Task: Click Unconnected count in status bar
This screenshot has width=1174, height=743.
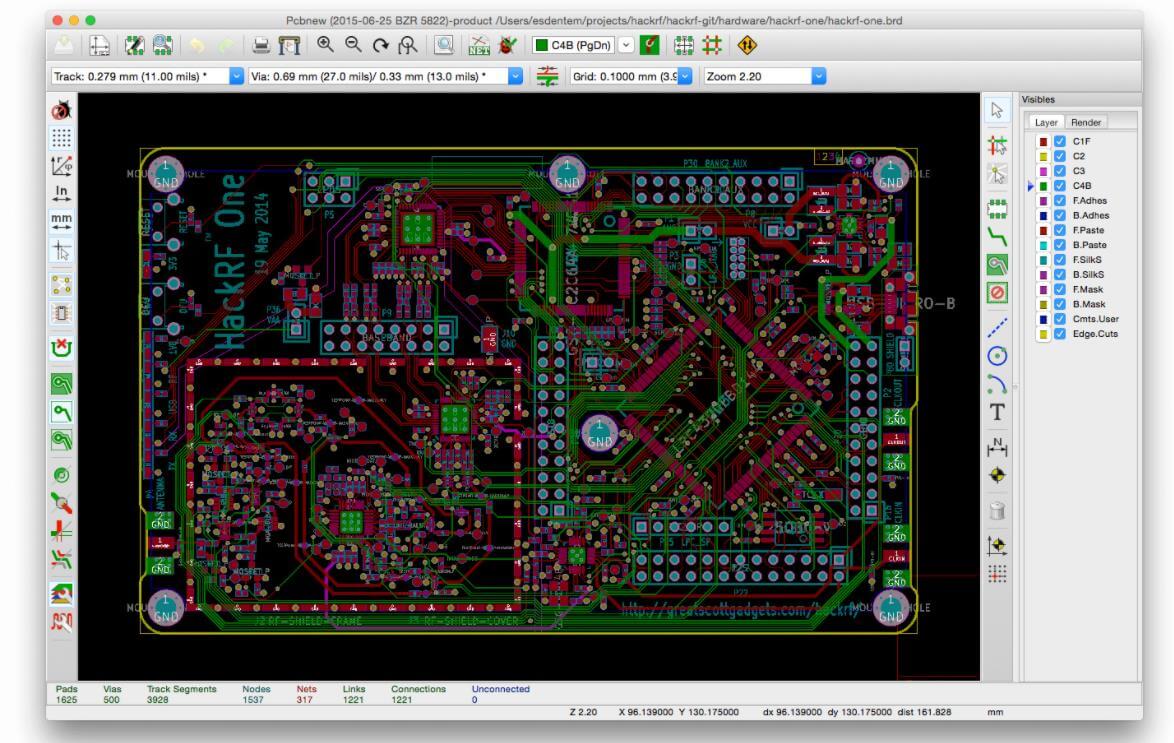Action: [500, 694]
